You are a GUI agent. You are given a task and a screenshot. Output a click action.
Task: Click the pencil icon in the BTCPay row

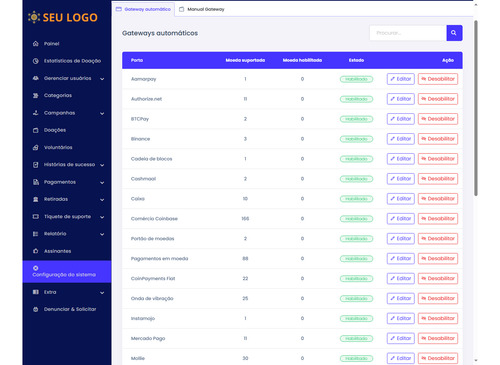[x=393, y=119]
